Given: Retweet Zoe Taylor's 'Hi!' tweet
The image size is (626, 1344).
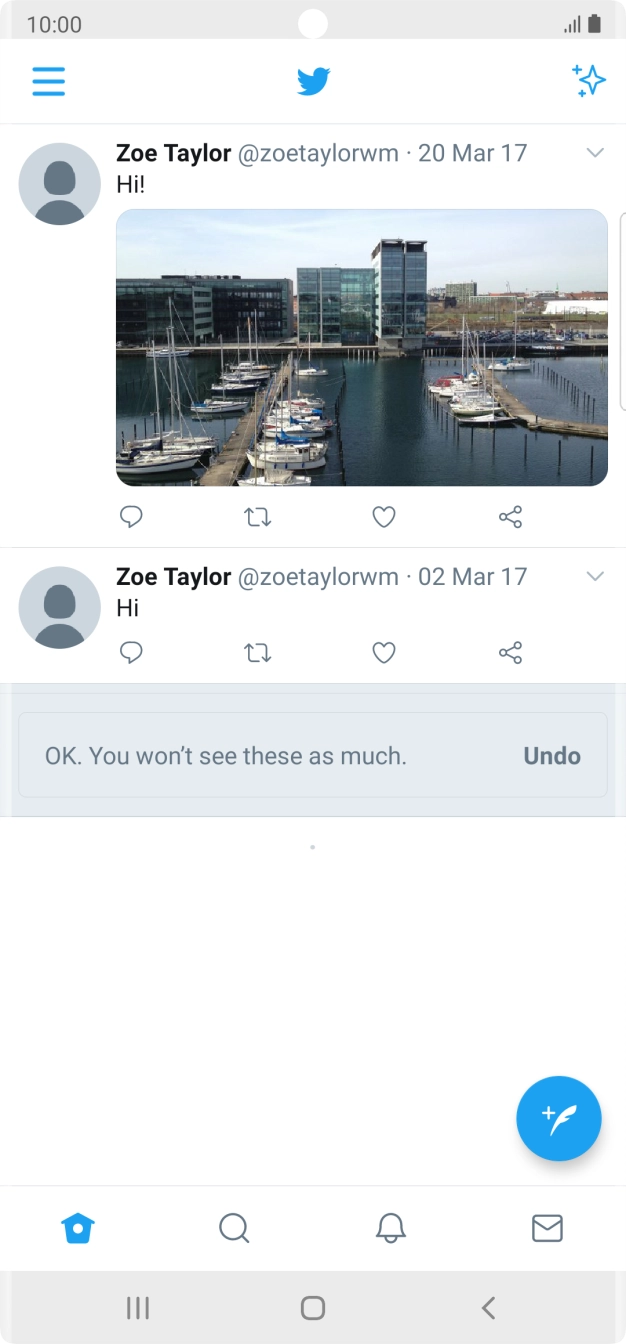Looking at the screenshot, I should tap(257, 517).
